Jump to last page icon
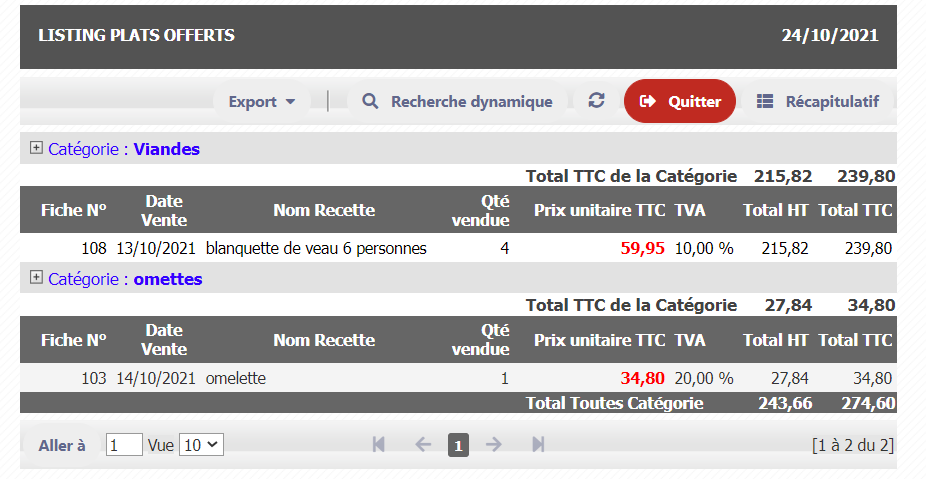Screen dimensions: 926x479 [x=538, y=445]
